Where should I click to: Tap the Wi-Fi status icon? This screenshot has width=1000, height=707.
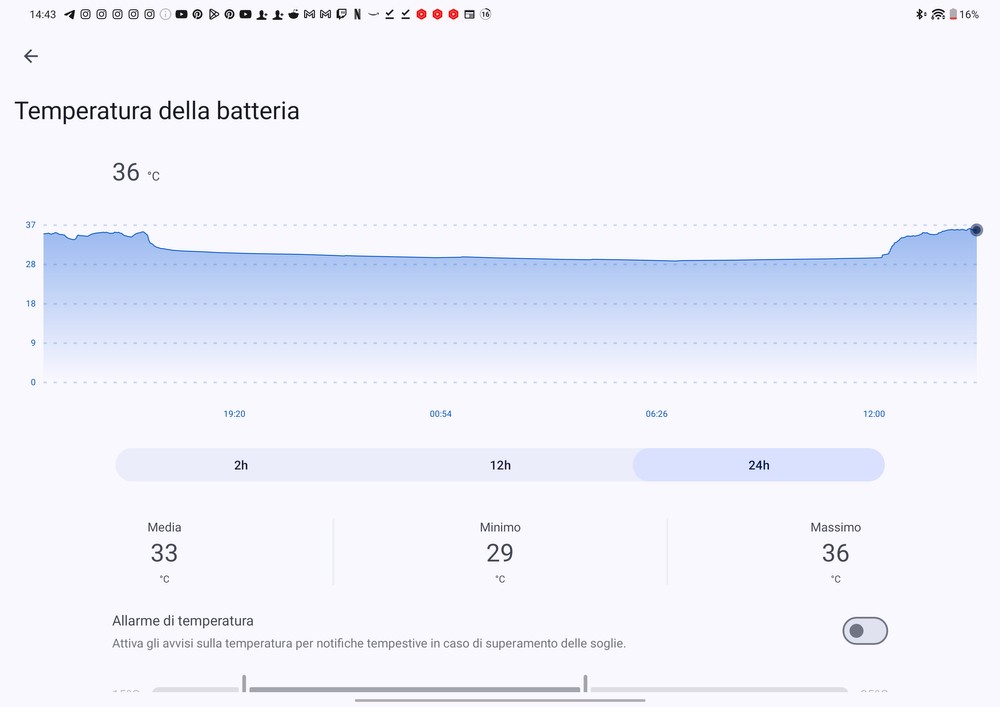click(x=938, y=14)
